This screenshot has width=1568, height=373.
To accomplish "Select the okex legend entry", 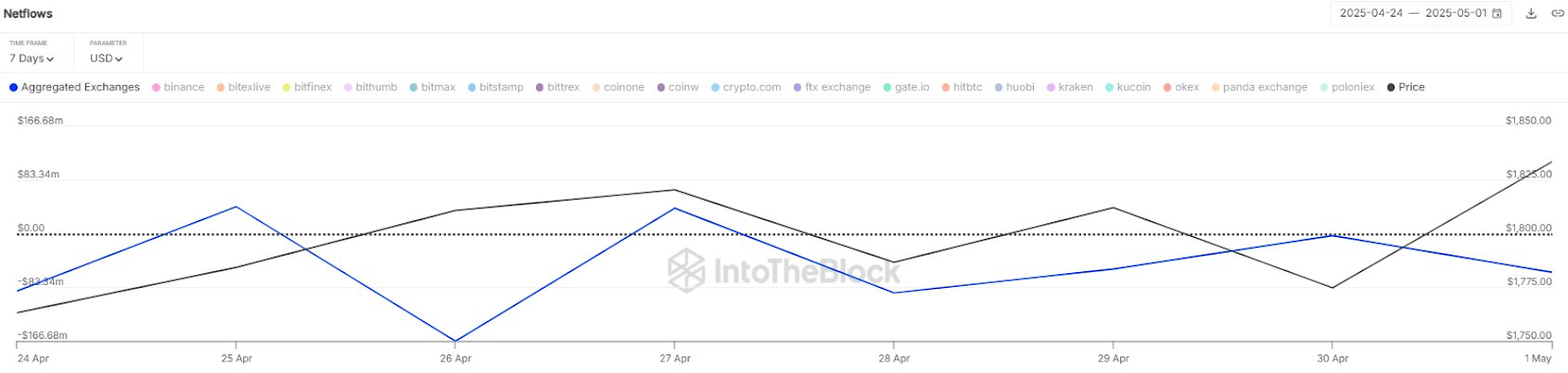I will coord(1181,87).
